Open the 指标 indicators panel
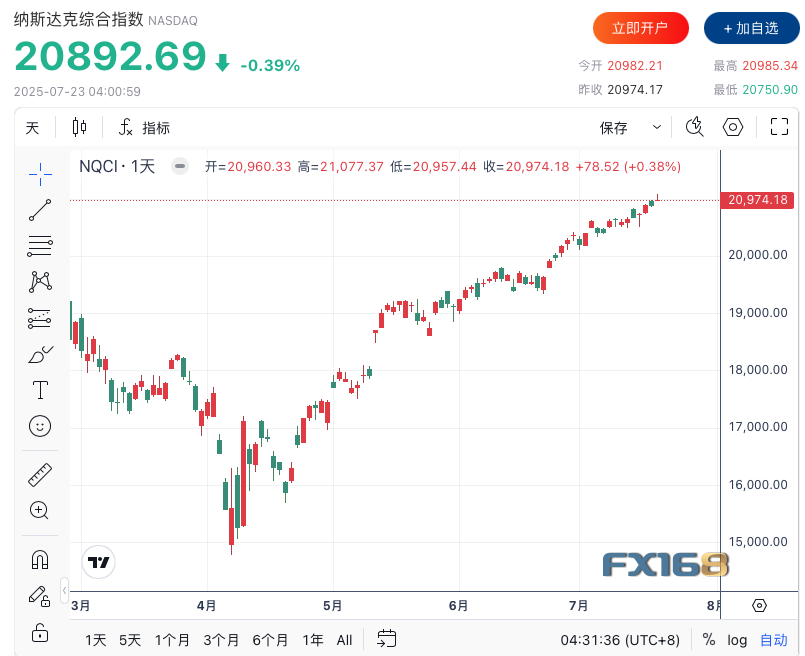This screenshot has width=805, height=656. pos(145,127)
